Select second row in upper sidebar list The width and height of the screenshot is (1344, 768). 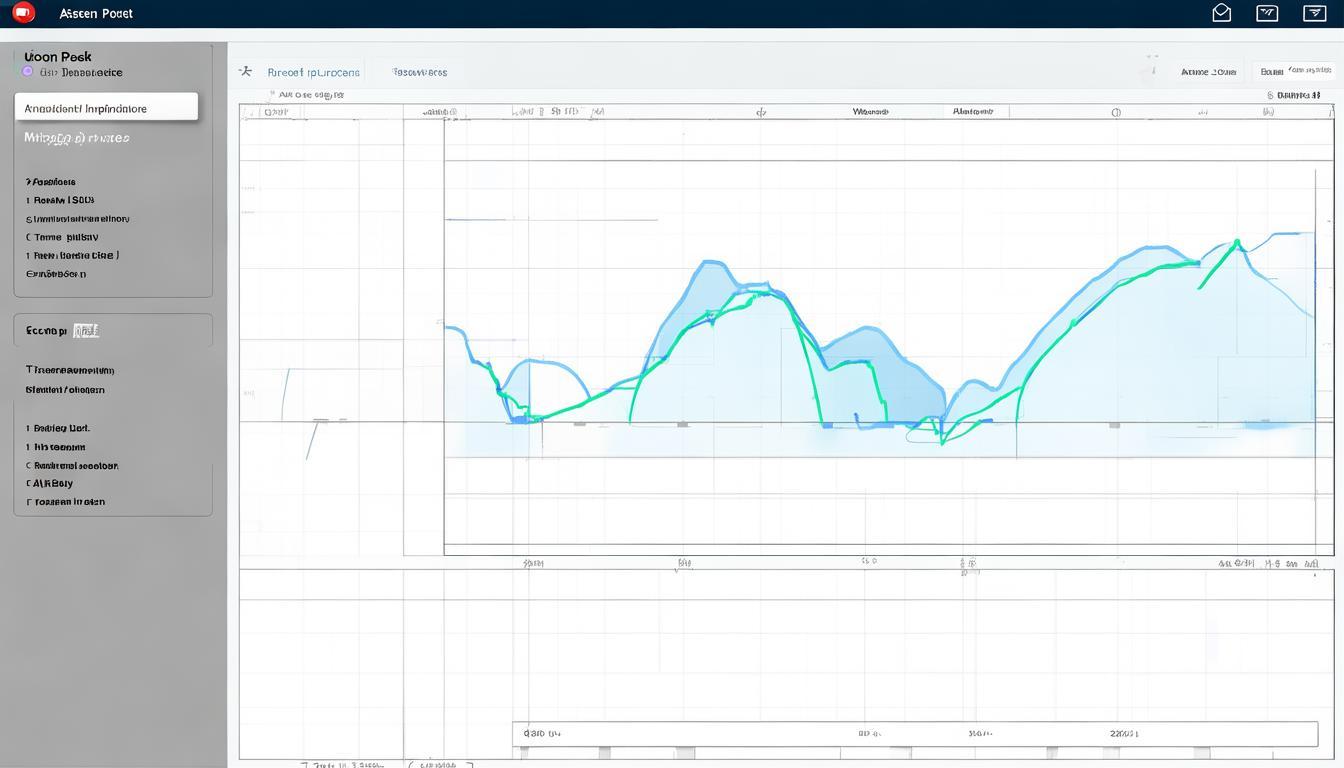[x=60, y=200]
